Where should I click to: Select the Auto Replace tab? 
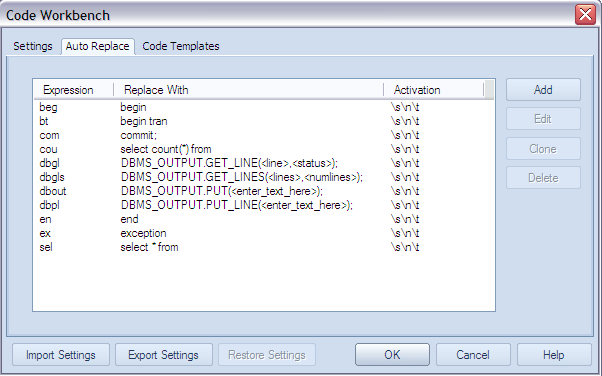coord(98,46)
